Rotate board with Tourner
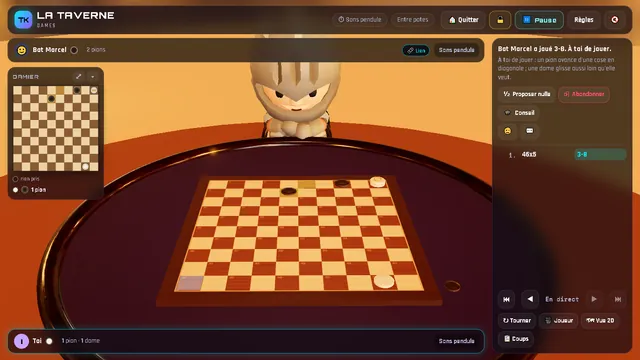 coord(517,320)
